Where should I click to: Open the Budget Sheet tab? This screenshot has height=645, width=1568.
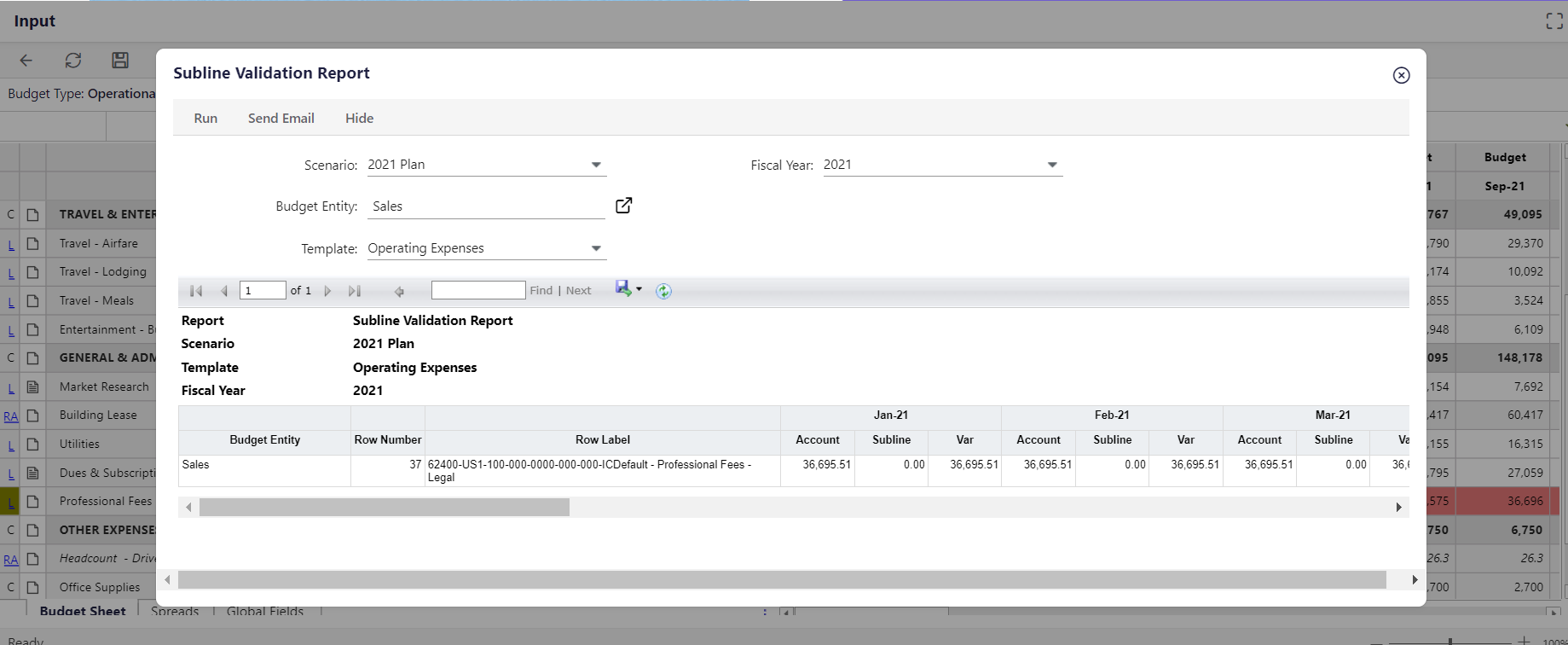click(x=83, y=611)
